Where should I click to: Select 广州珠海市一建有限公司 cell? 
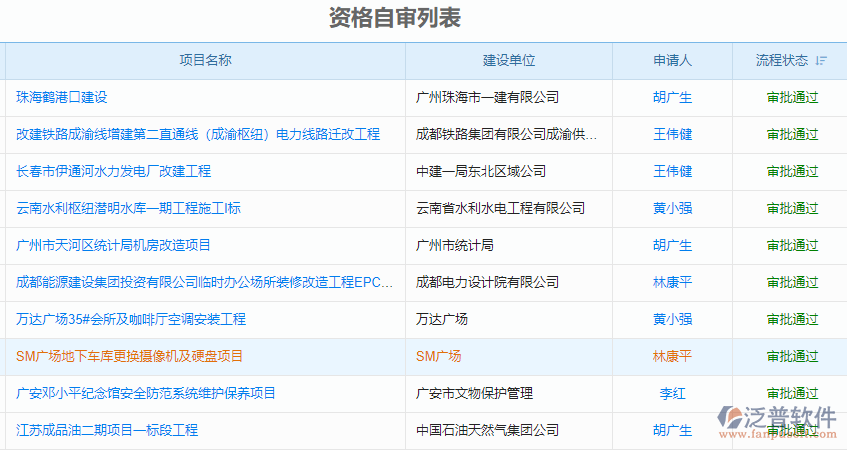[487, 98]
